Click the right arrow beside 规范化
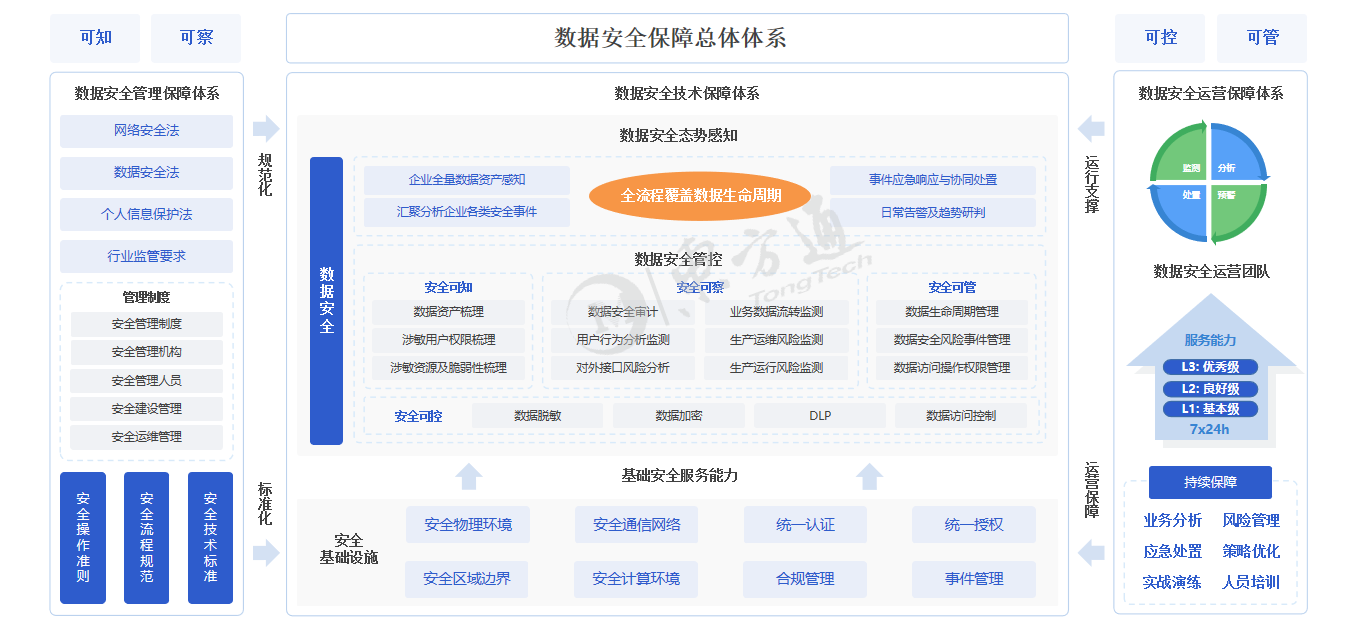The width and height of the screenshot is (1347, 628). 266,129
